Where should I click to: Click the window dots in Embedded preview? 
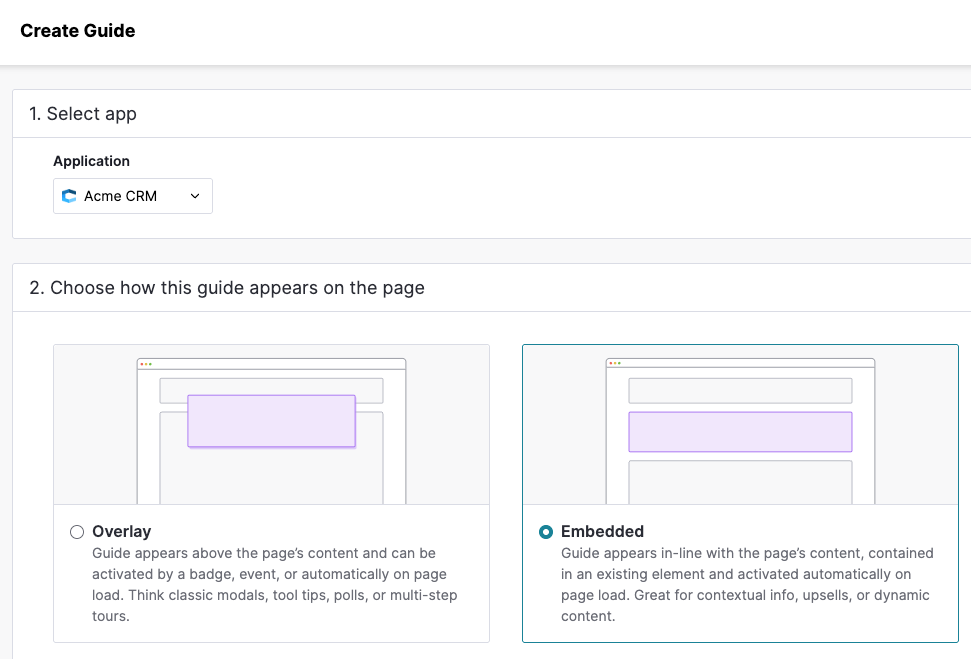coord(615,364)
